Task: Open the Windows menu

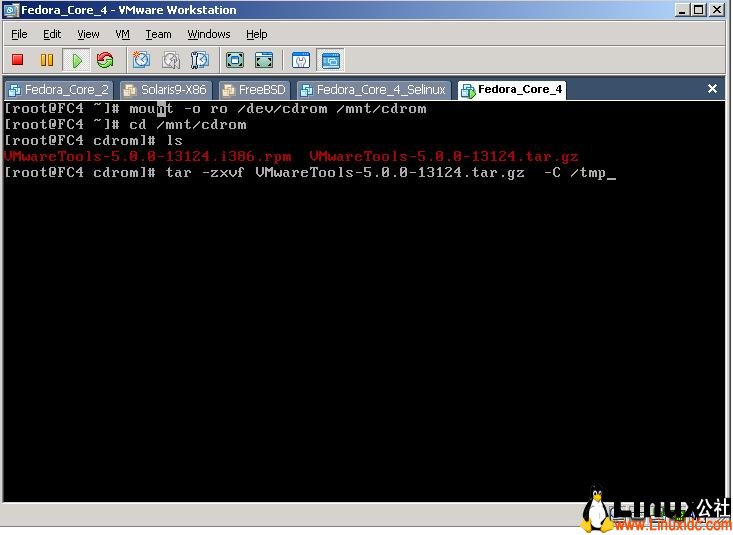Action: (x=208, y=34)
